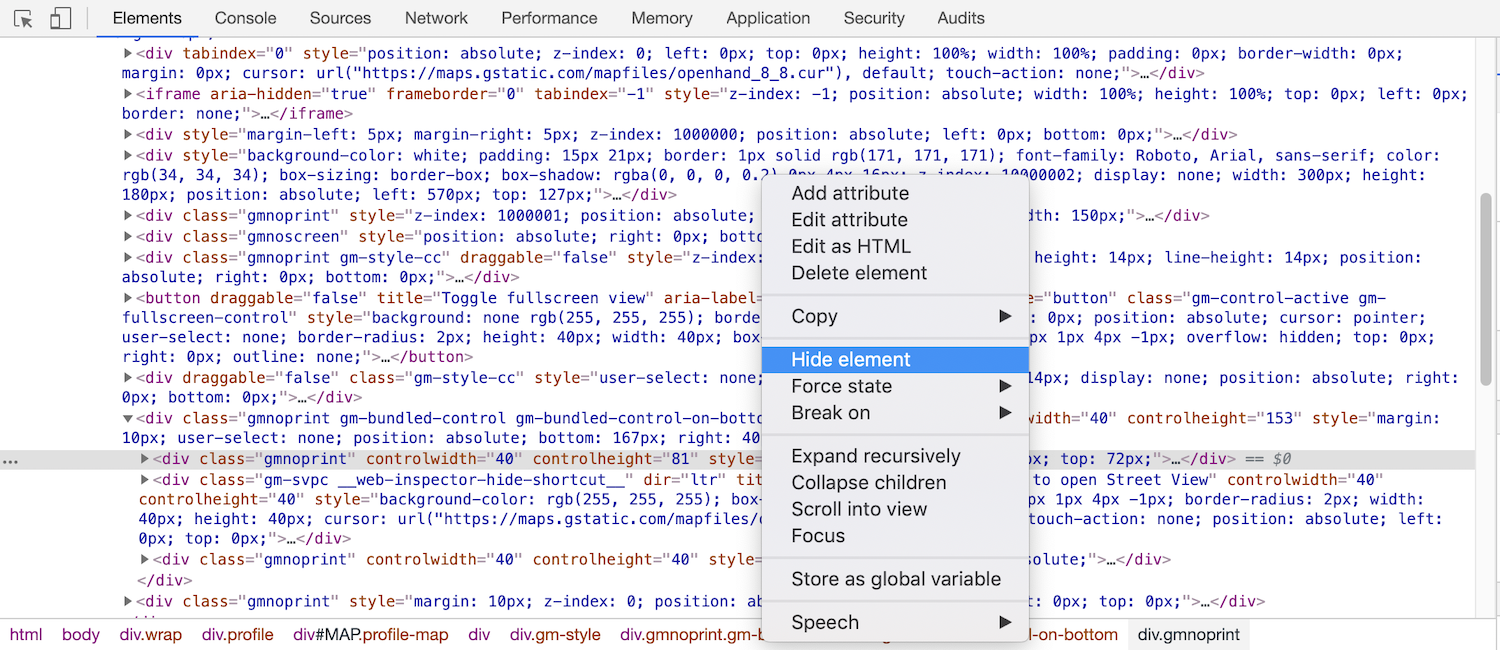Open the Memory tab
1500x650 pixels.
[x=662, y=18]
